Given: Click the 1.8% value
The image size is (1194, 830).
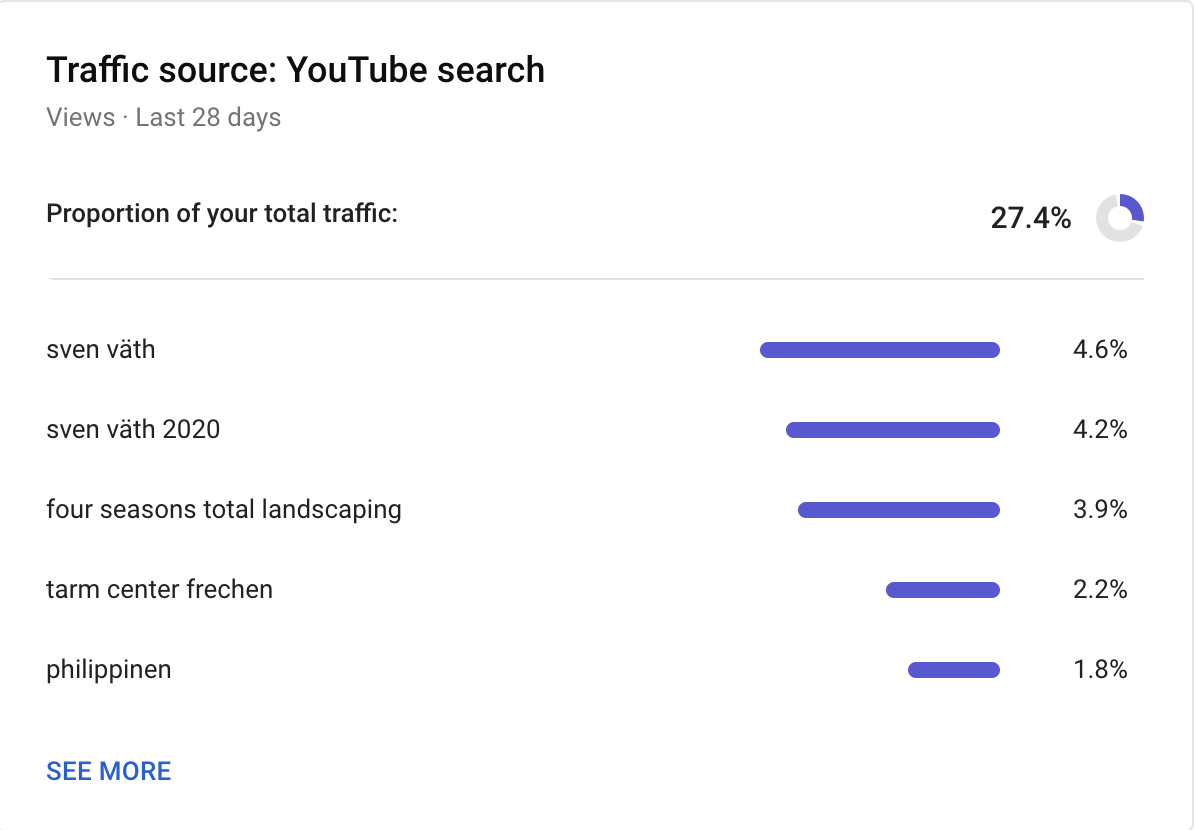Looking at the screenshot, I should [1100, 670].
